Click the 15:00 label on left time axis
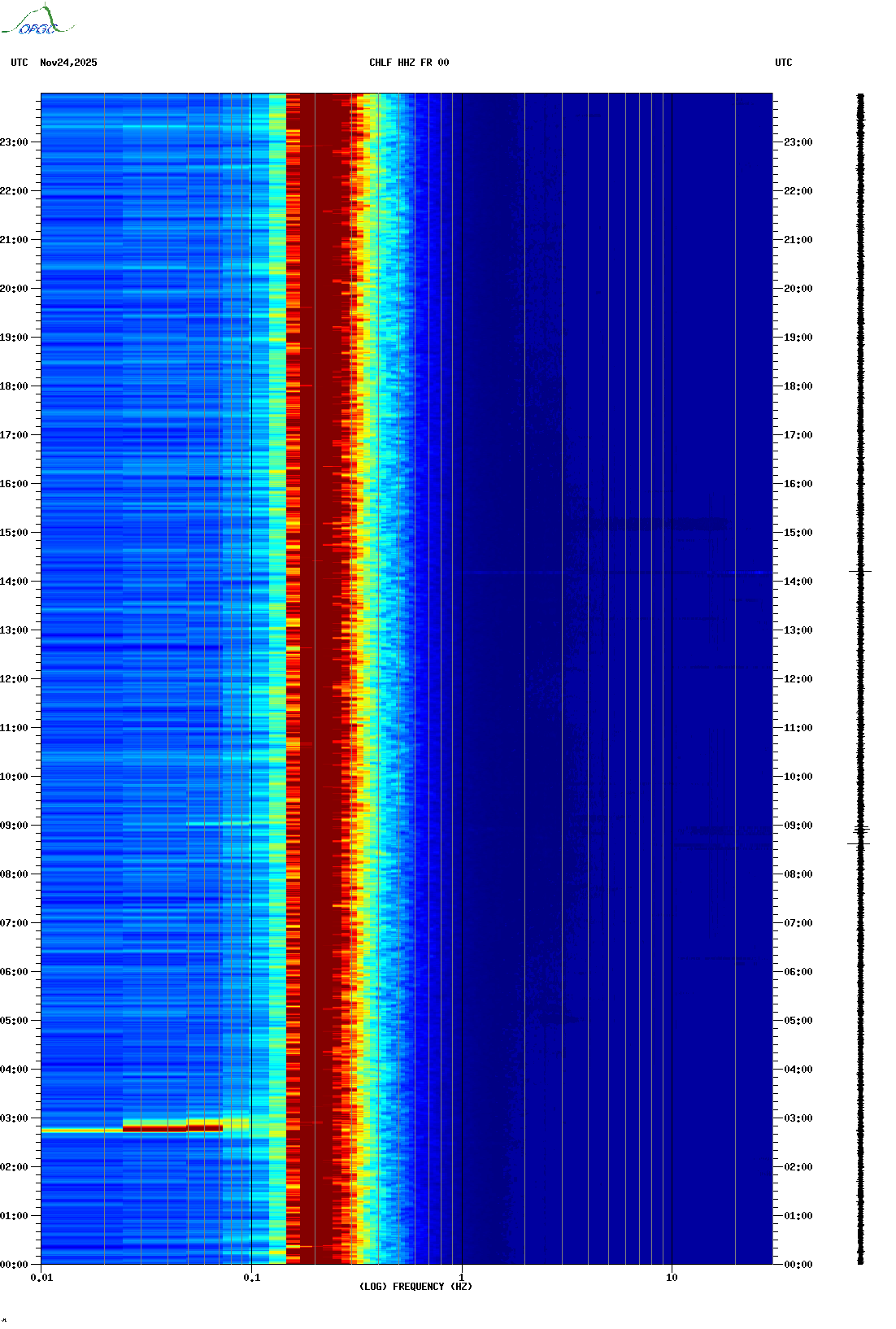The width and height of the screenshot is (896, 1329). 14,533
